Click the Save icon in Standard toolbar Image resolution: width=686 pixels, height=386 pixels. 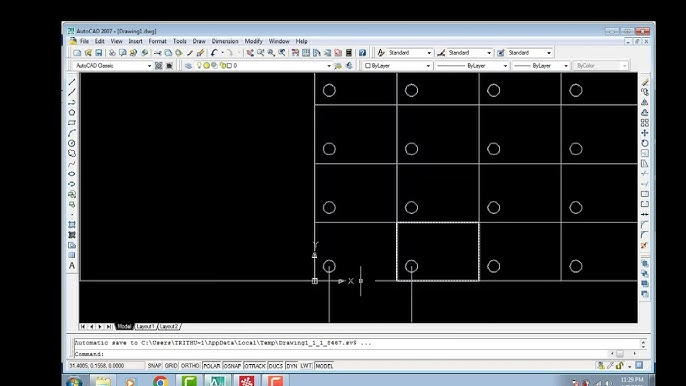99,53
